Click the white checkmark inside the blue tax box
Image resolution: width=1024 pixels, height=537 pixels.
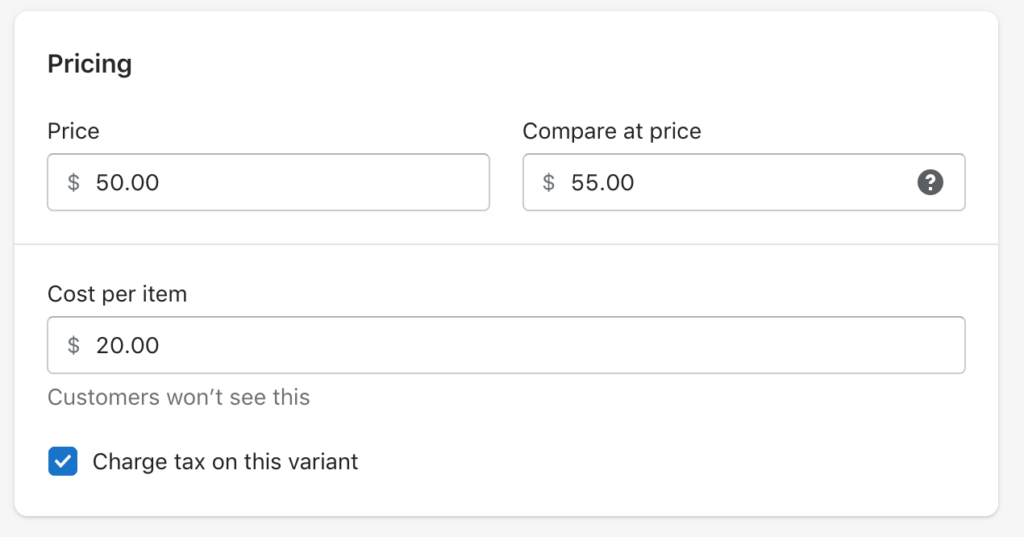[x=63, y=461]
